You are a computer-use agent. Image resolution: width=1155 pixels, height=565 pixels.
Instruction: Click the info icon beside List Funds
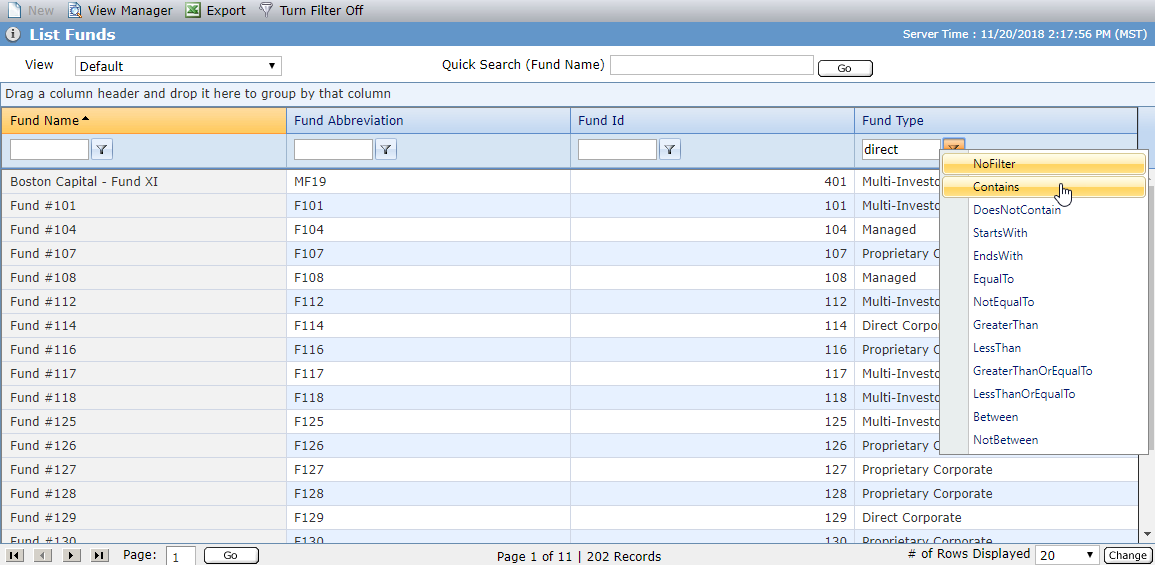(13, 35)
